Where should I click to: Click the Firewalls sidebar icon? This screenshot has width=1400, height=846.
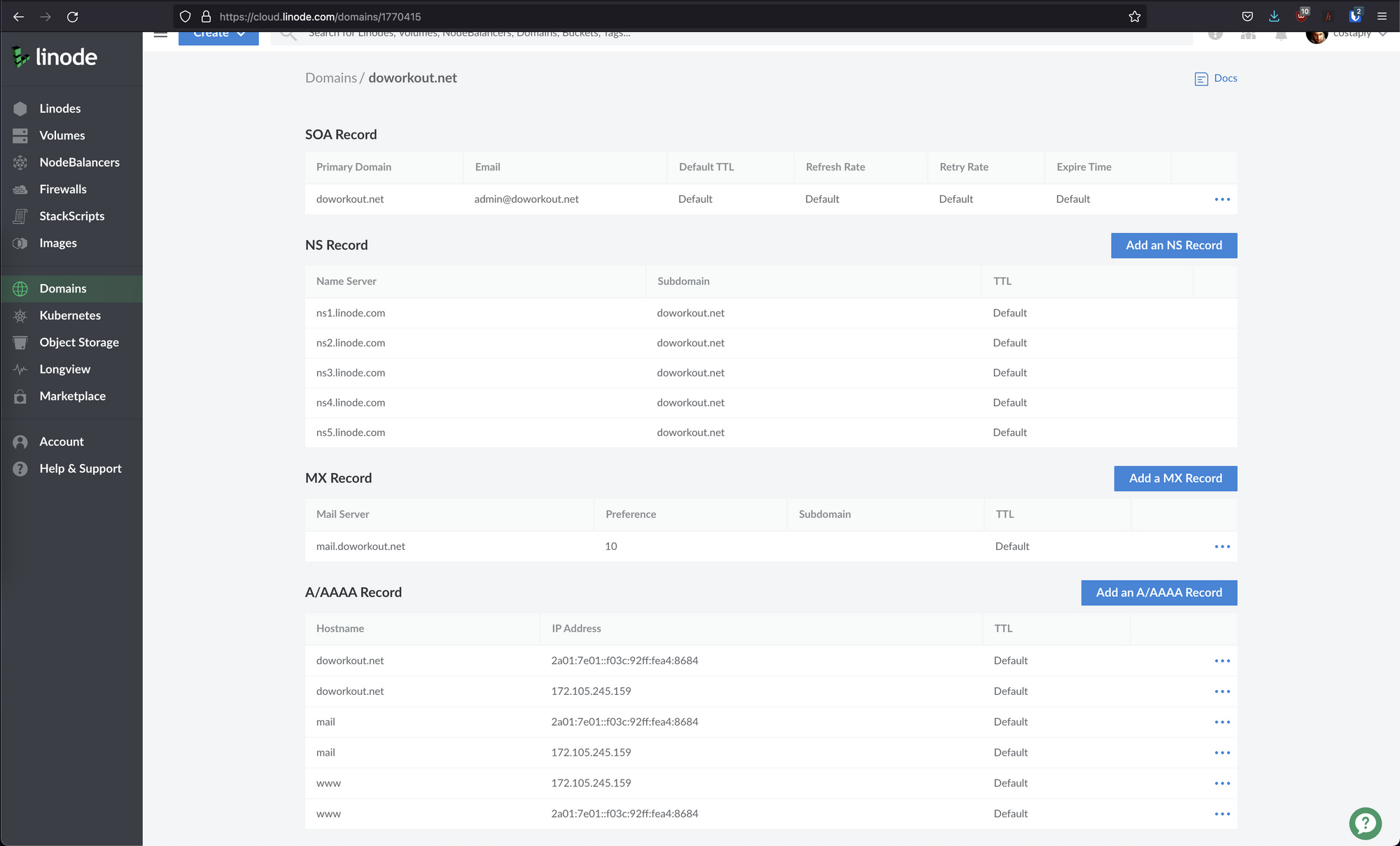point(20,190)
